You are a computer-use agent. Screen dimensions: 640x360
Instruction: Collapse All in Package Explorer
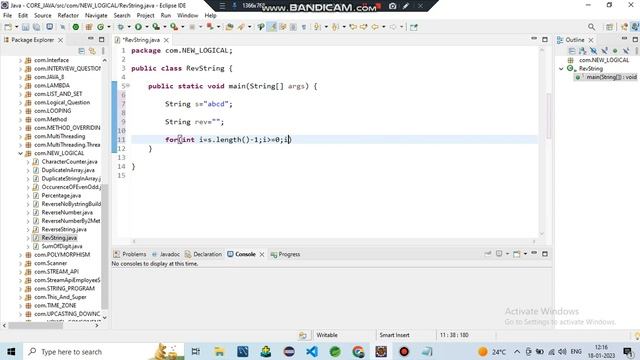82,51
